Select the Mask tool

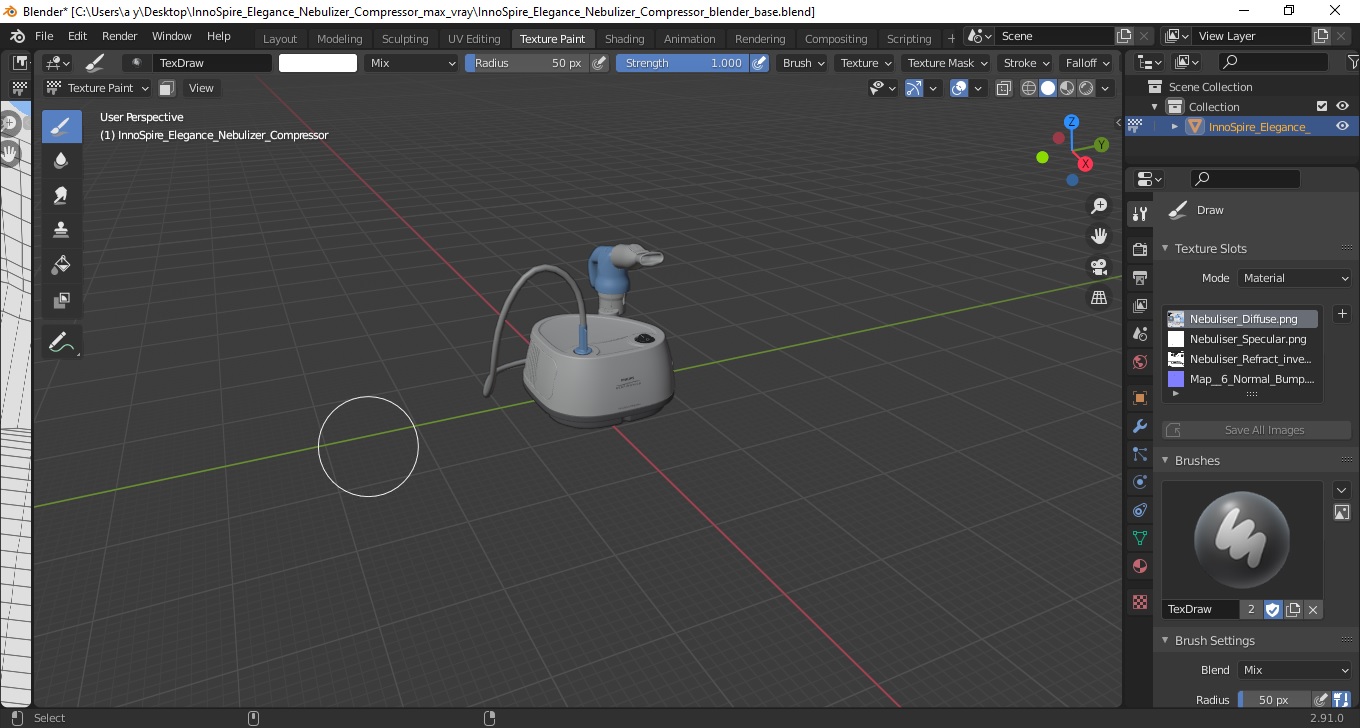tap(61, 300)
